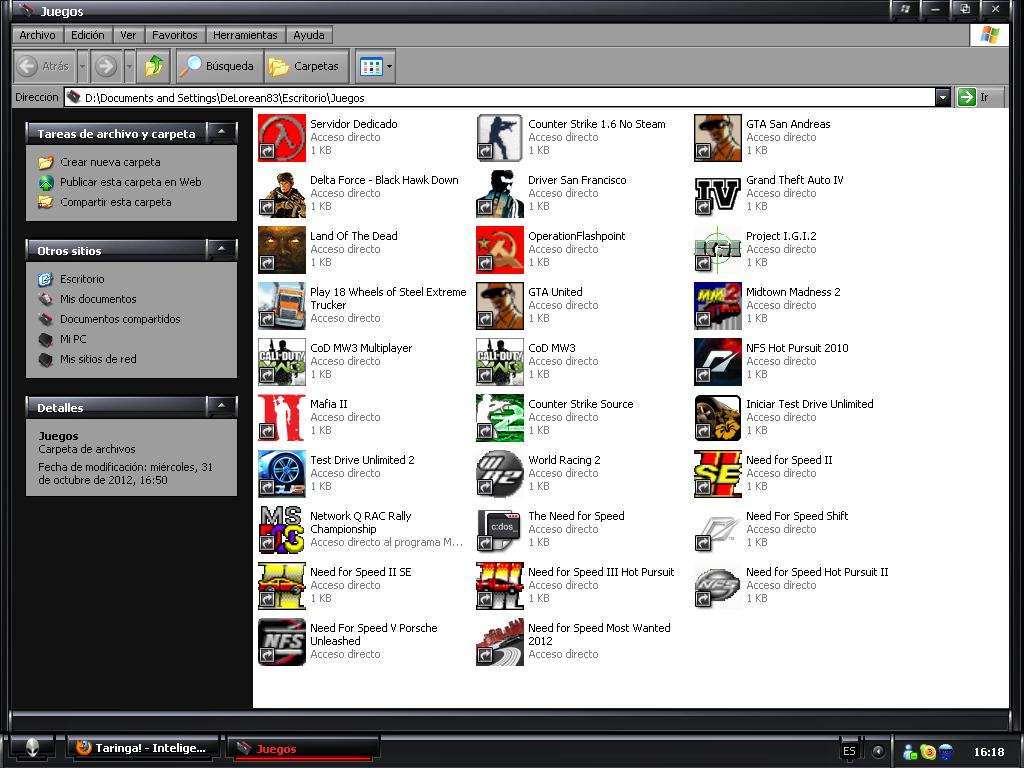The width and height of the screenshot is (1024, 768).
Task: Select the Mafia II shortcut icon
Action: pos(281,418)
